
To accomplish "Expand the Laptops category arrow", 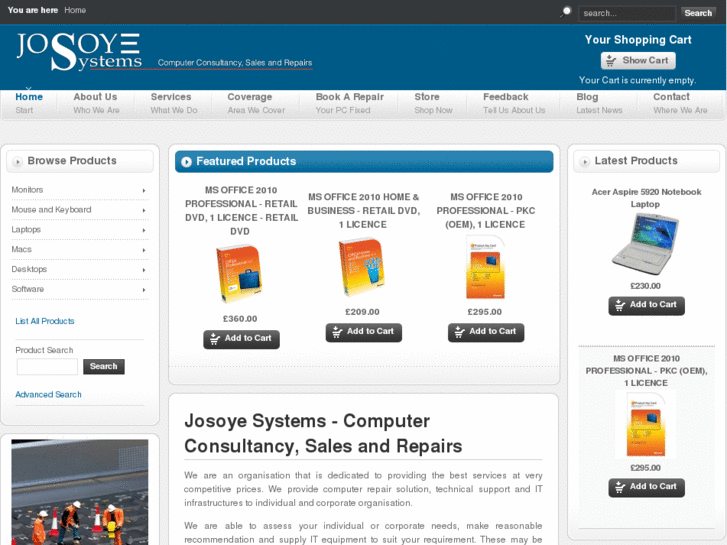I will coord(144,231).
